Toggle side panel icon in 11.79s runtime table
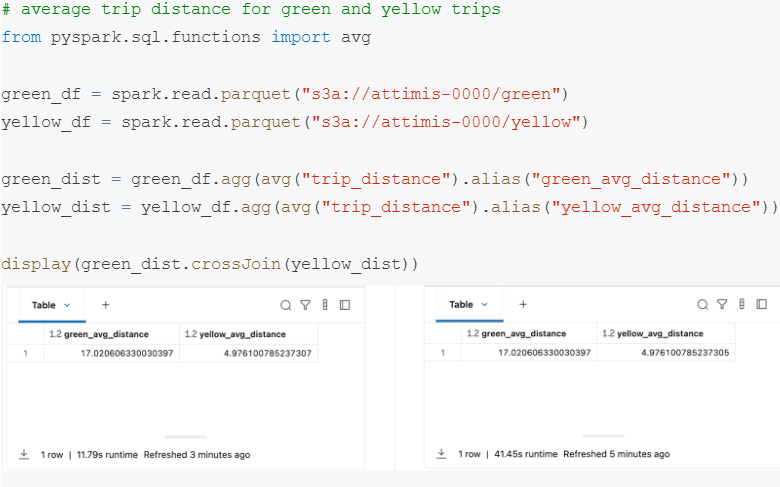The height and width of the screenshot is (487, 780). [x=344, y=305]
